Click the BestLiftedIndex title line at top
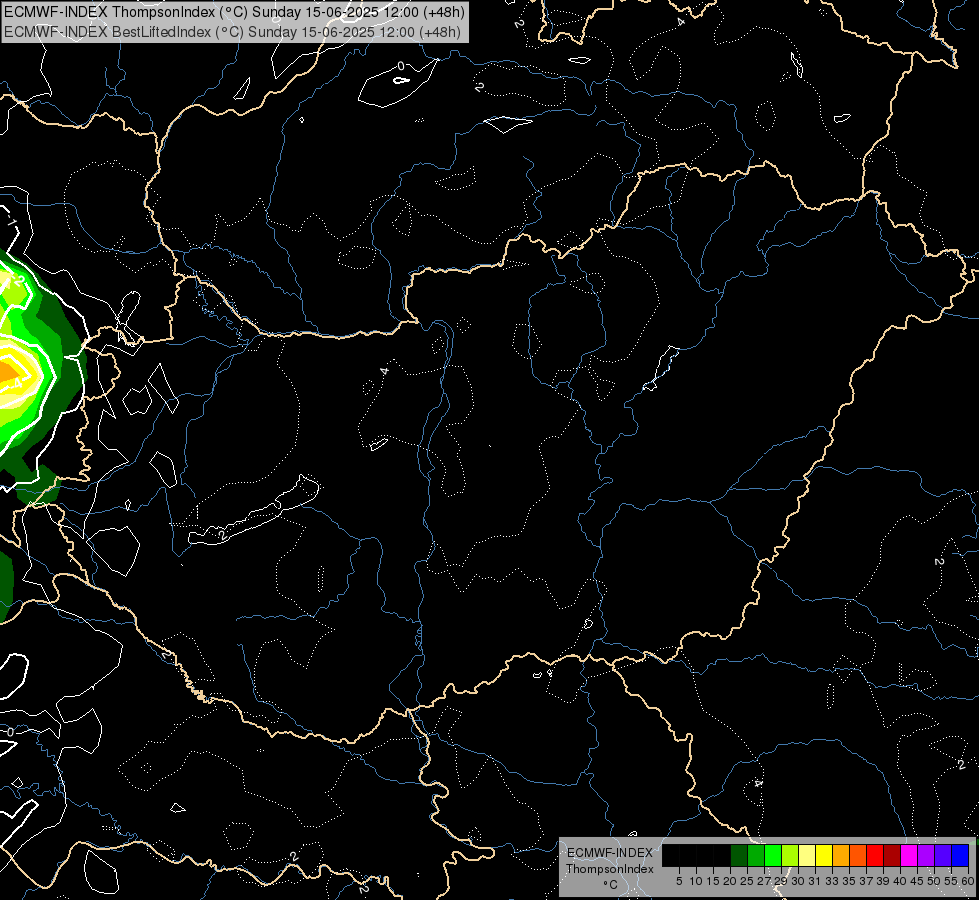Image resolution: width=979 pixels, height=900 pixels. [x=233, y=32]
